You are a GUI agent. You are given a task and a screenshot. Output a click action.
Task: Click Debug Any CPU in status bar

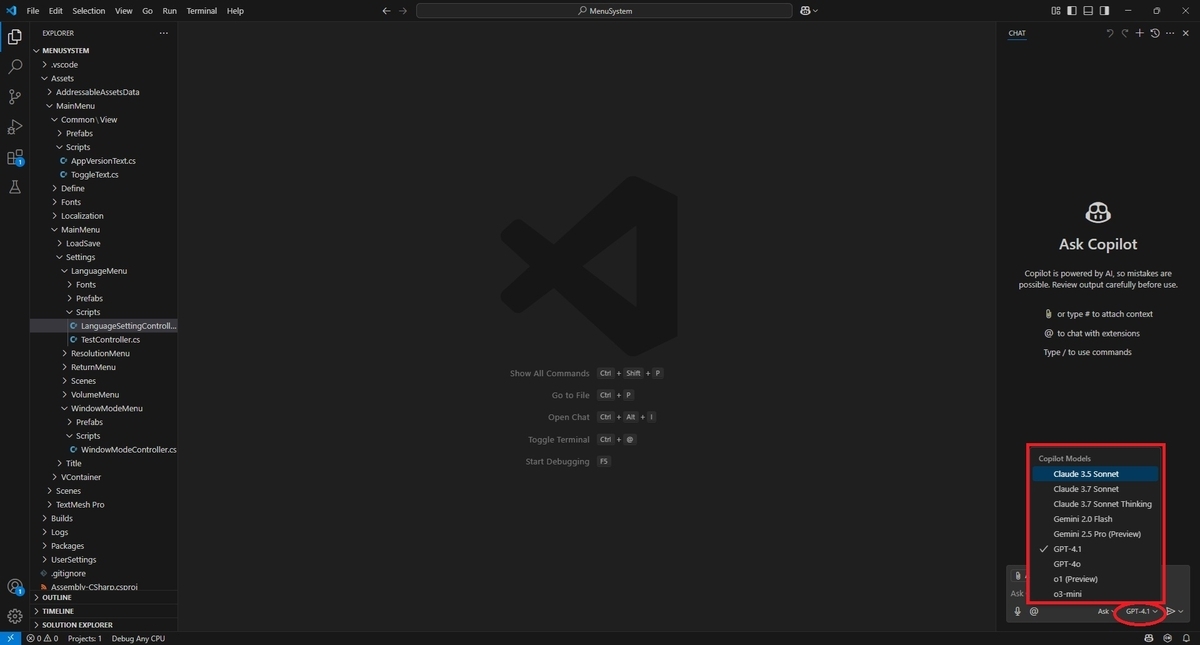(x=138, y=638)
